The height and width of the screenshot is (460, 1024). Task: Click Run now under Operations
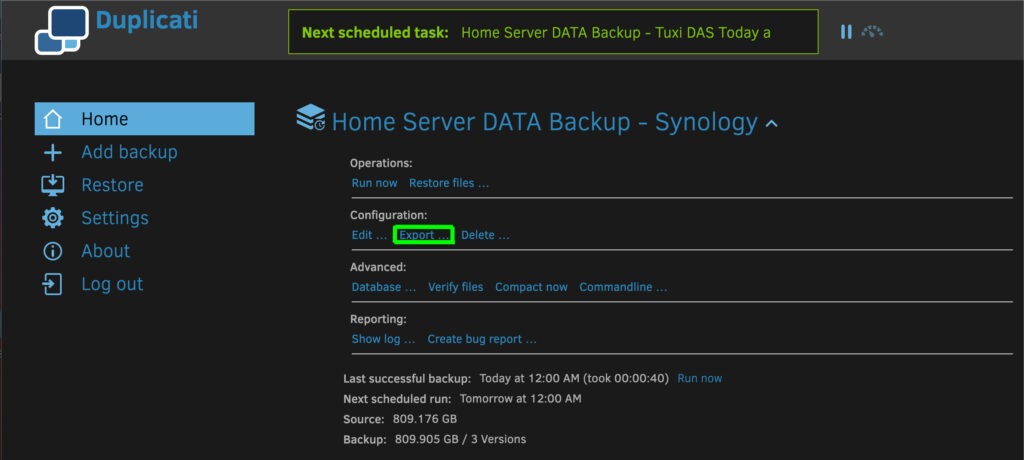click(x=374, y=183)
